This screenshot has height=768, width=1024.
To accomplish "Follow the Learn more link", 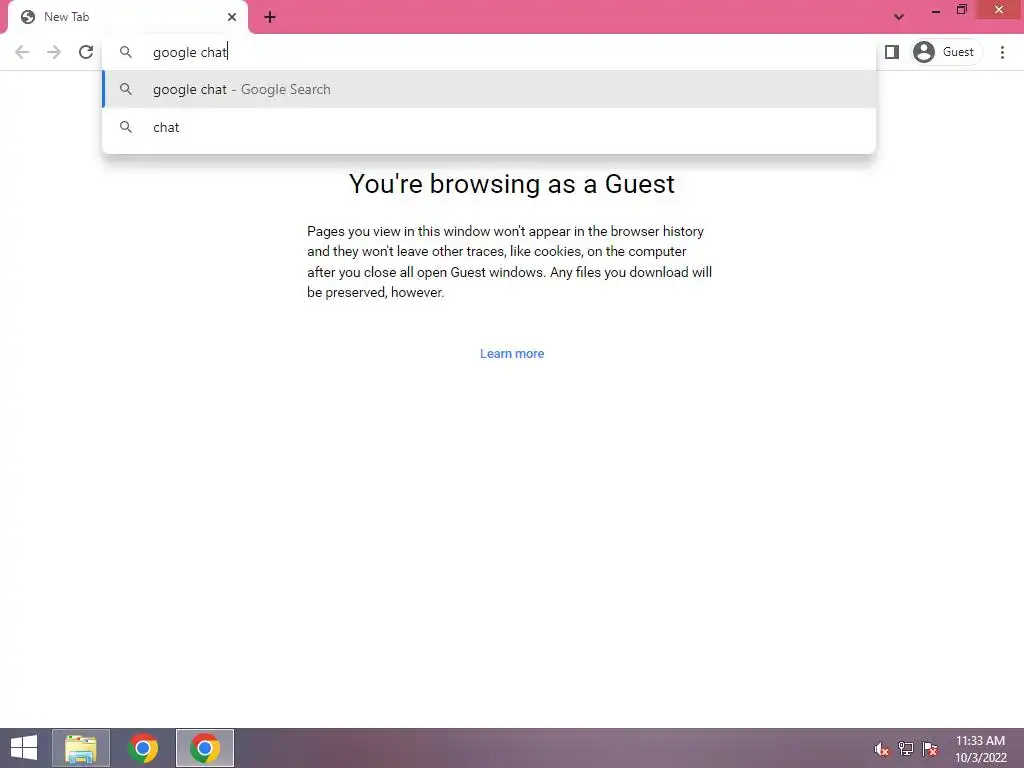I will point(512,354).
